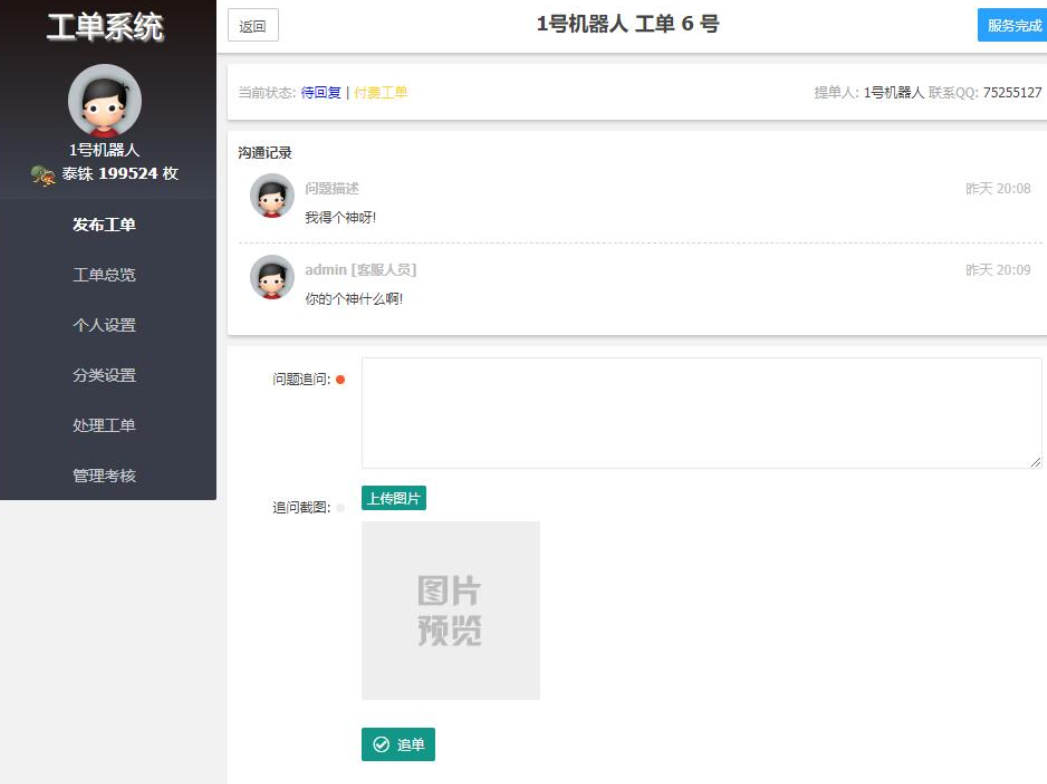Screen dimensions: 1047x784
Task: Open 分类设置 in the sidebar
Action: pos(104,375)
